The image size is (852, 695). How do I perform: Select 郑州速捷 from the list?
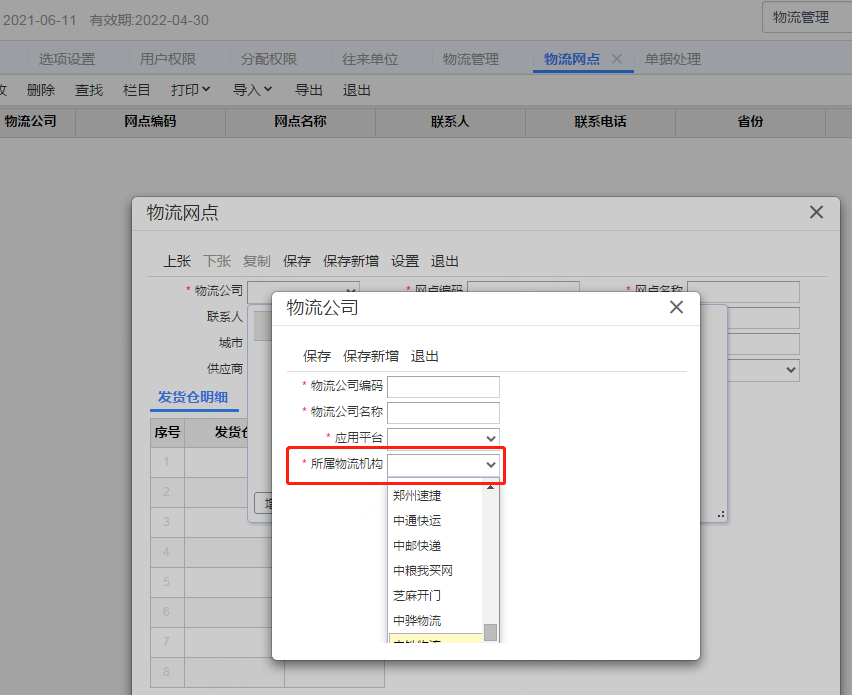point(417,496)
